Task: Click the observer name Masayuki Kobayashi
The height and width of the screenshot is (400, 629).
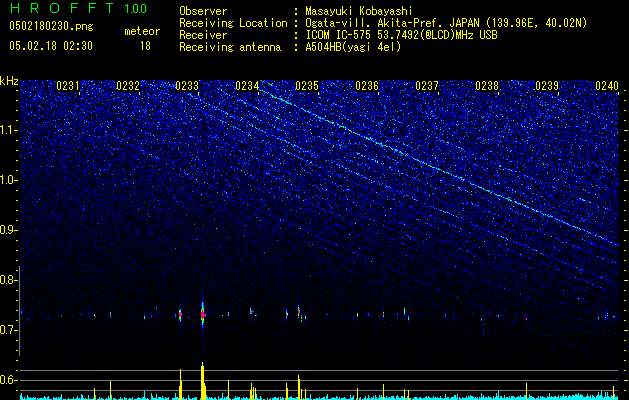Action: point(359,11)
